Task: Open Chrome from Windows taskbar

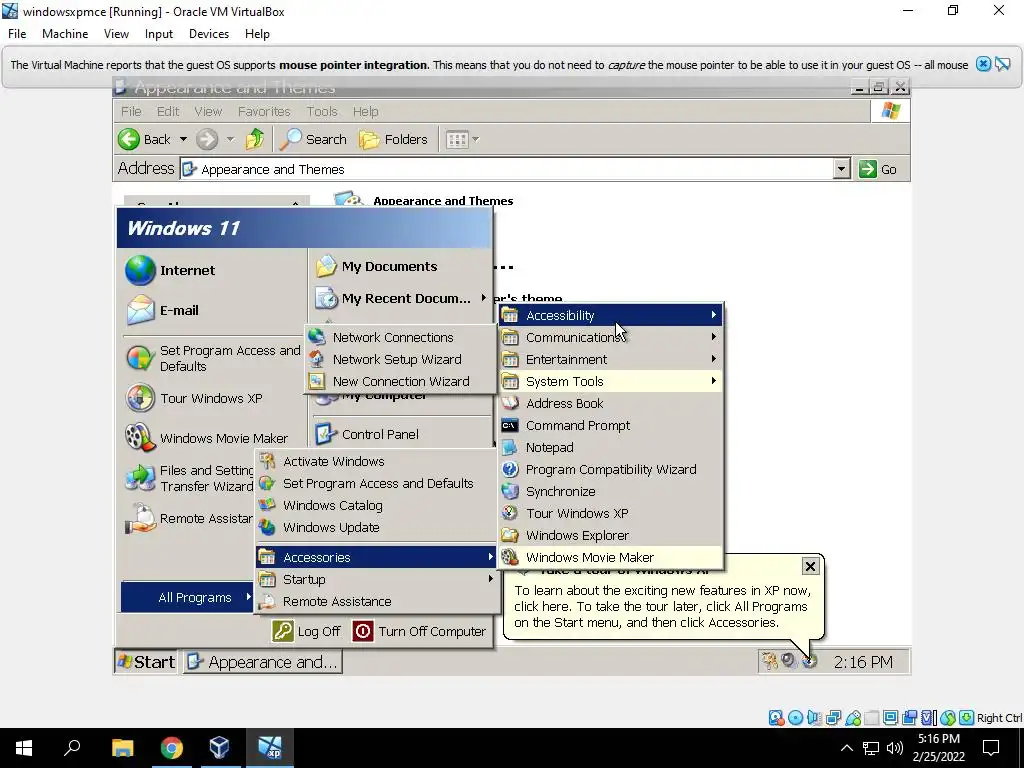Action: (171, 748)
